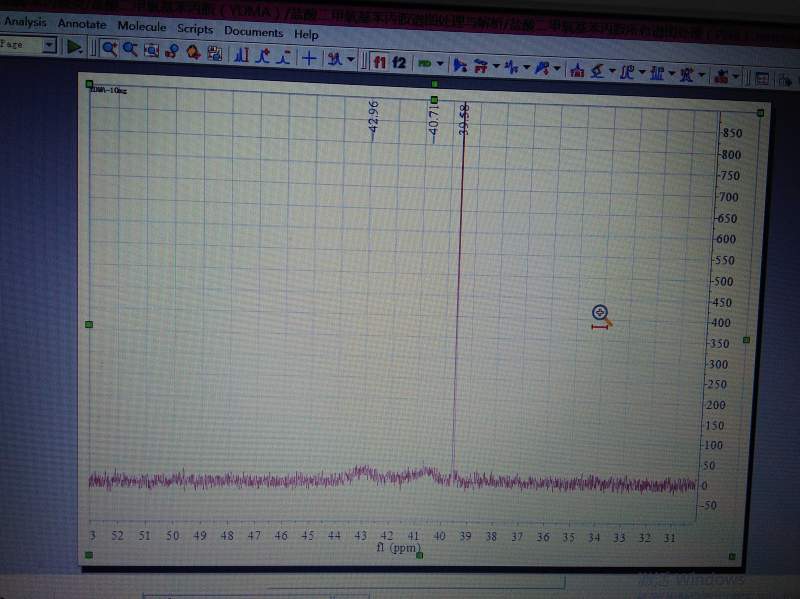Open the Page combo box dropdown
The height and width of the screenshot is (599, 800).
tap(49, 45)
